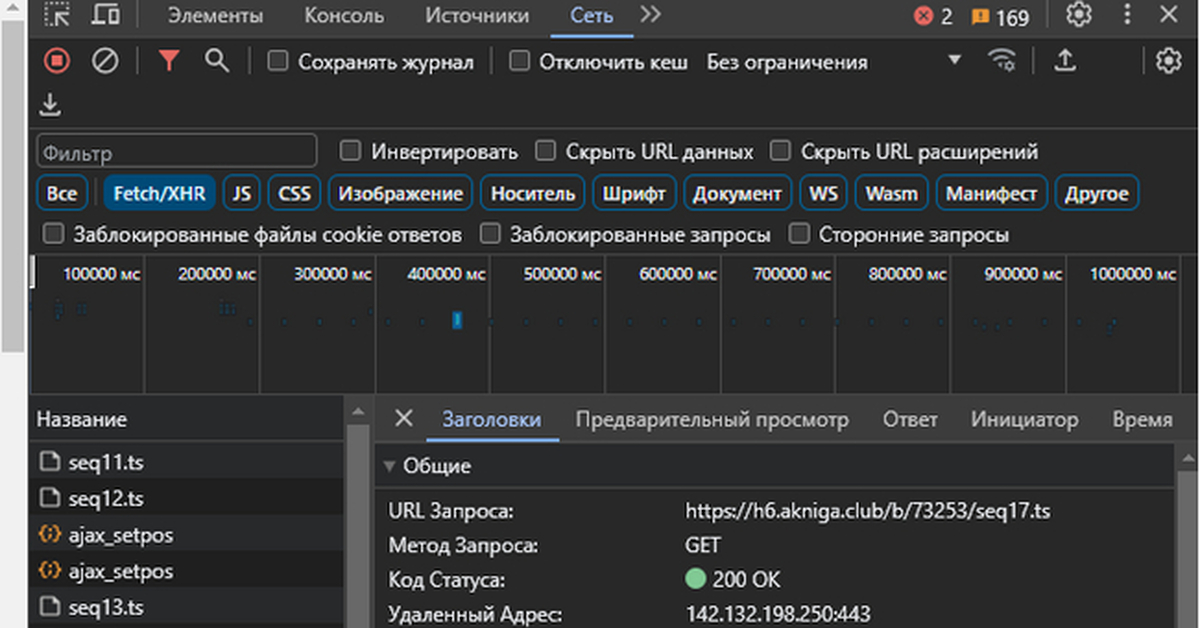
Task: Stop recording the network log
Action: 57,61
